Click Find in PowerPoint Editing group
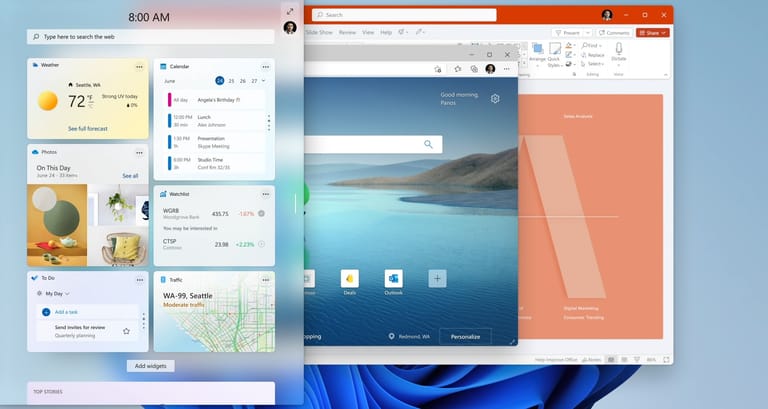768x409 pixels. coord(591,45)
